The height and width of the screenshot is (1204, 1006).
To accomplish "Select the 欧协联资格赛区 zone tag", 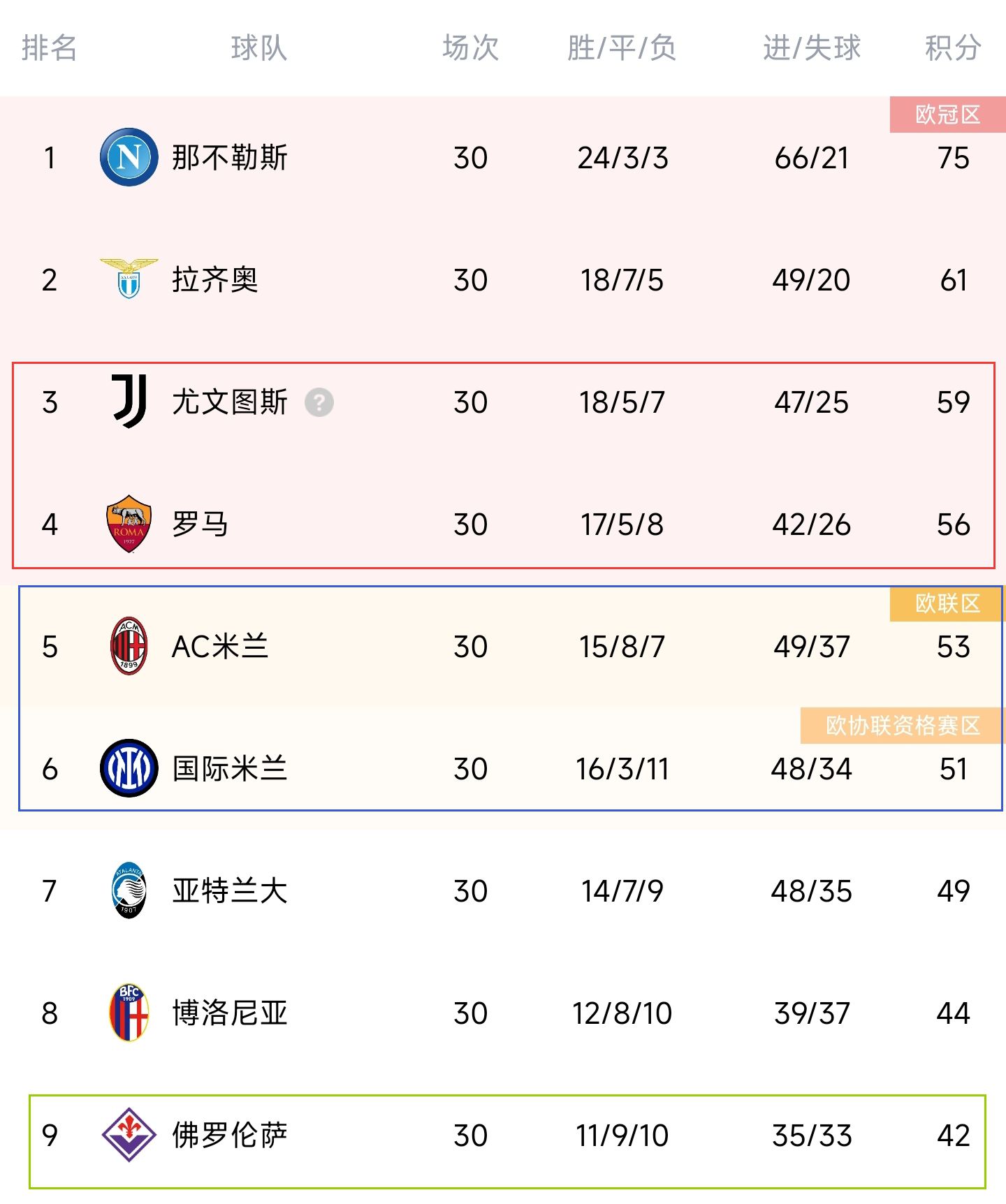I will tap(903, 726).
